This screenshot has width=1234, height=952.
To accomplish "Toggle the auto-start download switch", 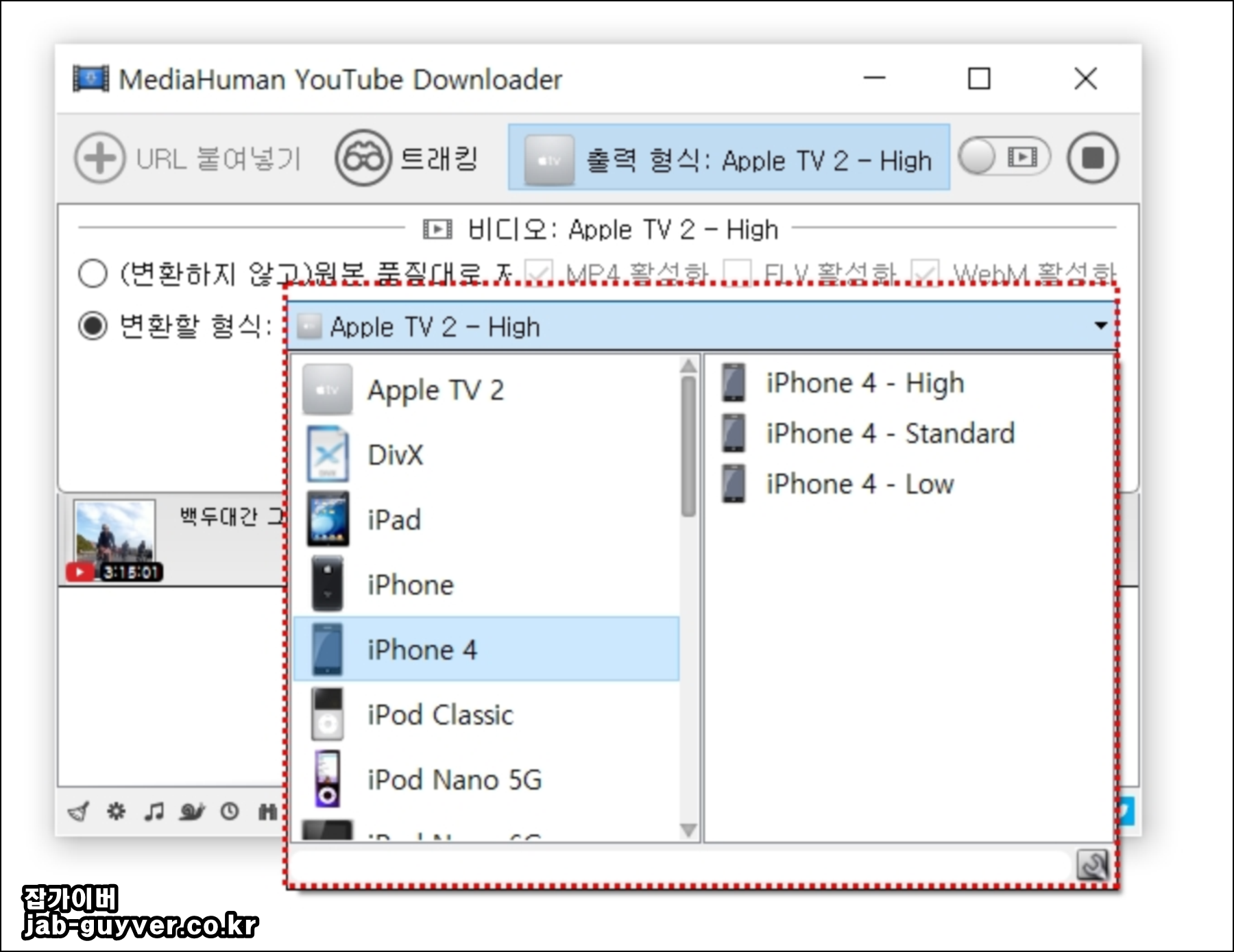I will pos(1004,157).
